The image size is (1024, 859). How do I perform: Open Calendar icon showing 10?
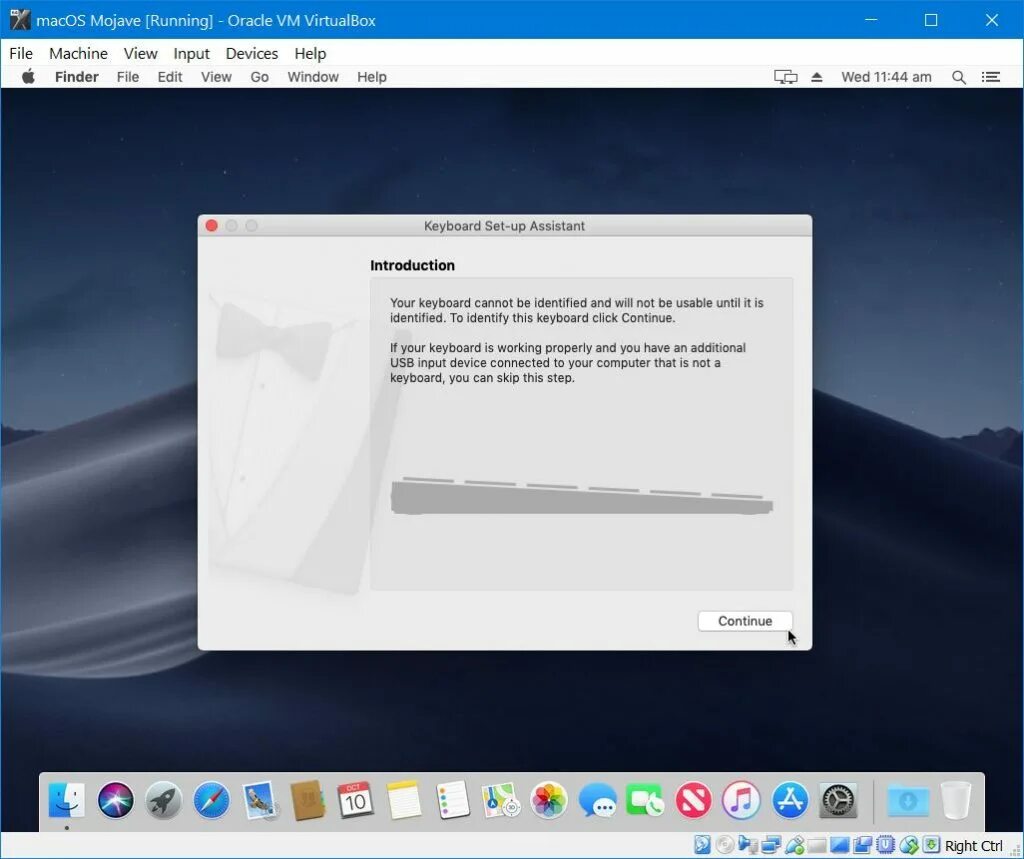355,800
